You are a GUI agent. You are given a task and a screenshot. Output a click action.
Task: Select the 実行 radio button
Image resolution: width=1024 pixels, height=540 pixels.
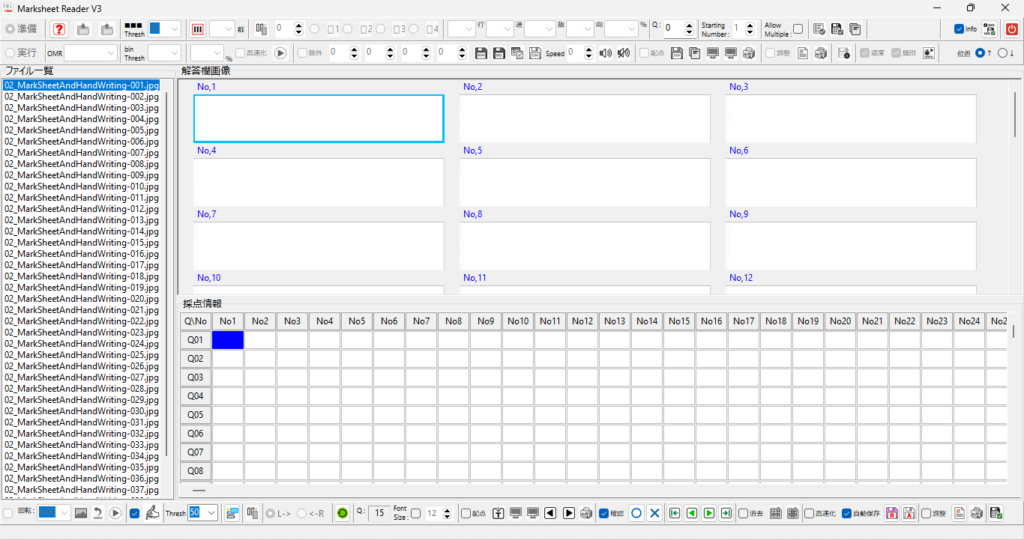coord(11,52)
